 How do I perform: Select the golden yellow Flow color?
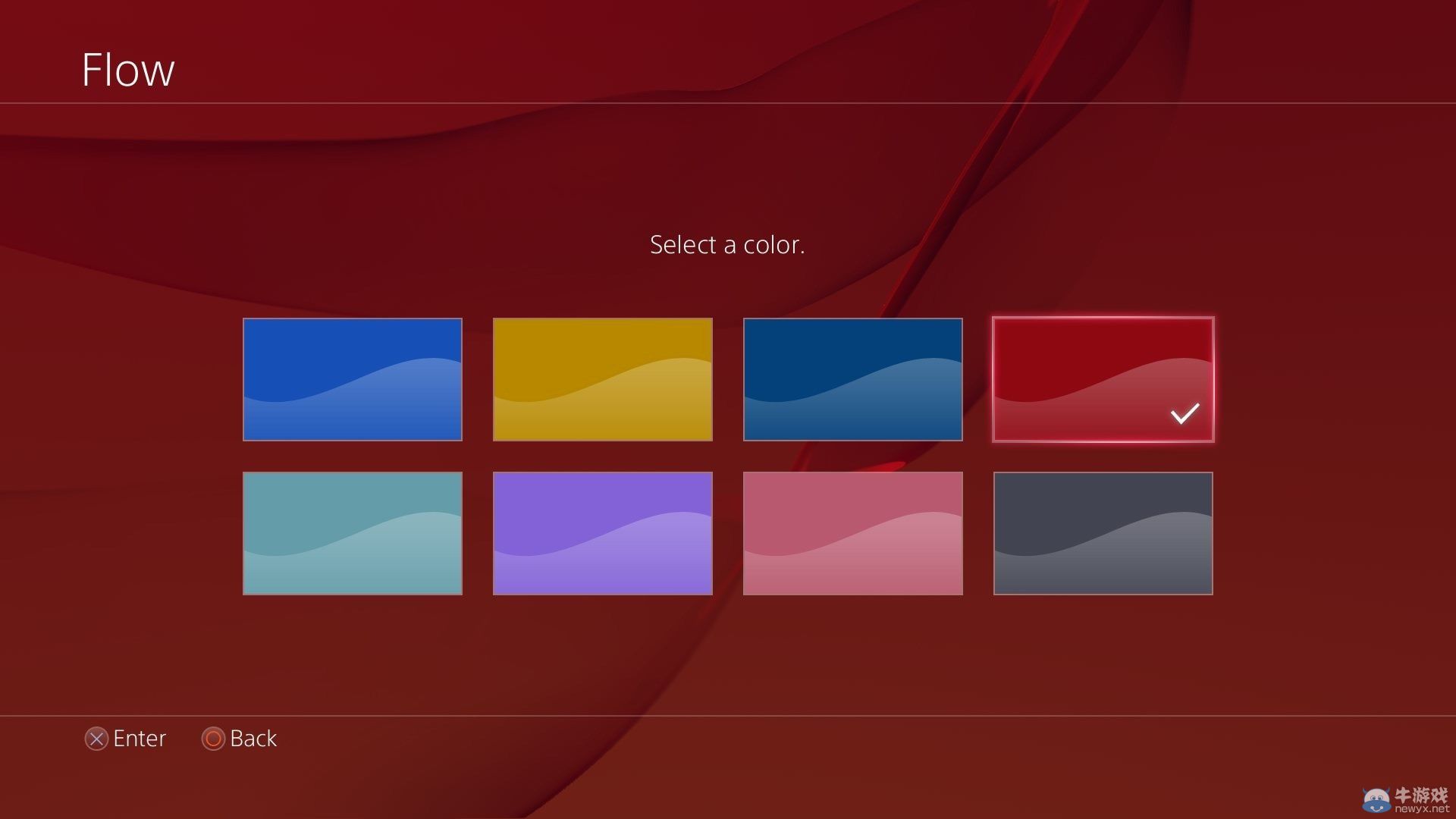click(602, 379)
